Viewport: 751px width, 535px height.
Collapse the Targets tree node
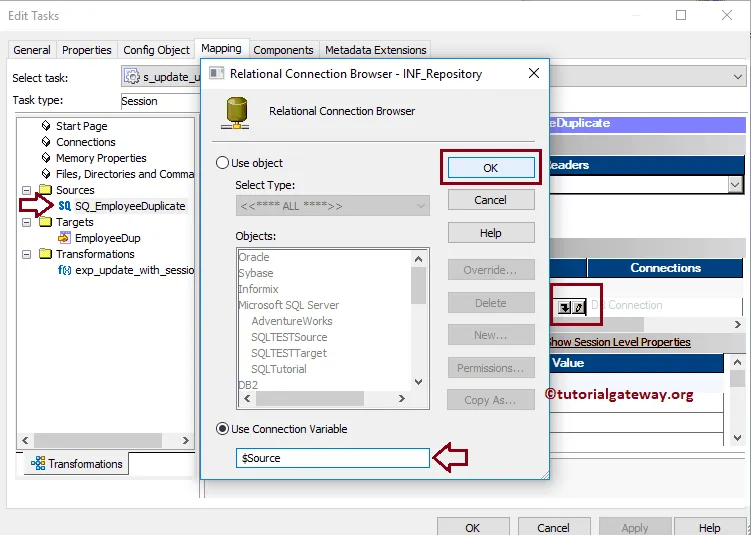coord(27,222)
